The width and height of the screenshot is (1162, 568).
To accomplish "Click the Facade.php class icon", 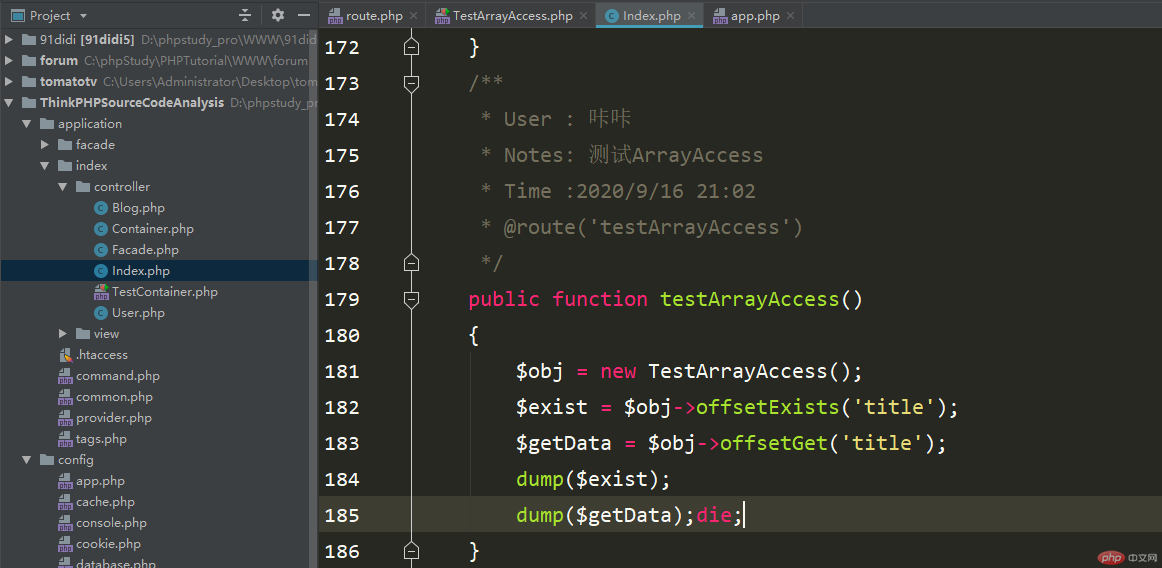I will tap(101, 250).
